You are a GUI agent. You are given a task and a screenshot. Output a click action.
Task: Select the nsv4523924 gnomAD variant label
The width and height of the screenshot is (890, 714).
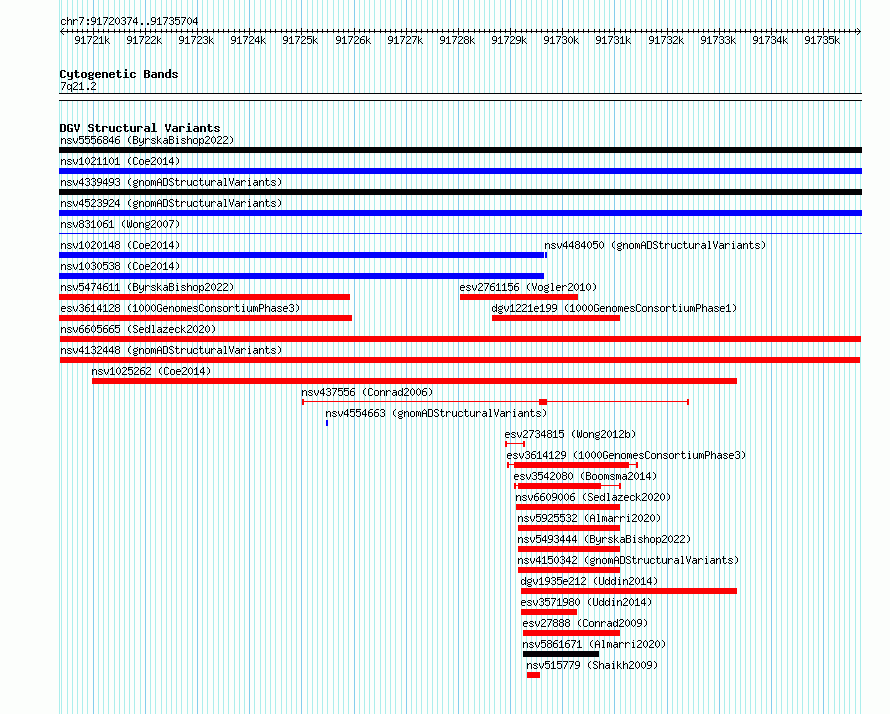click(171, 203)
